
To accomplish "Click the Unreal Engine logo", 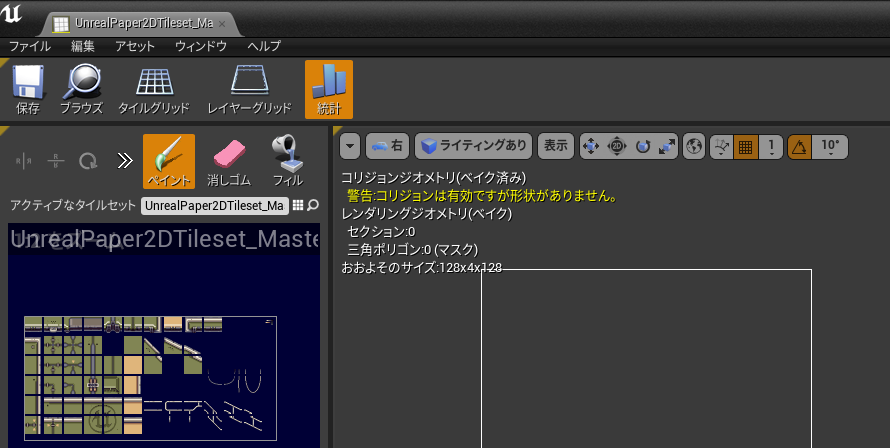I will (x=11, y=14).
